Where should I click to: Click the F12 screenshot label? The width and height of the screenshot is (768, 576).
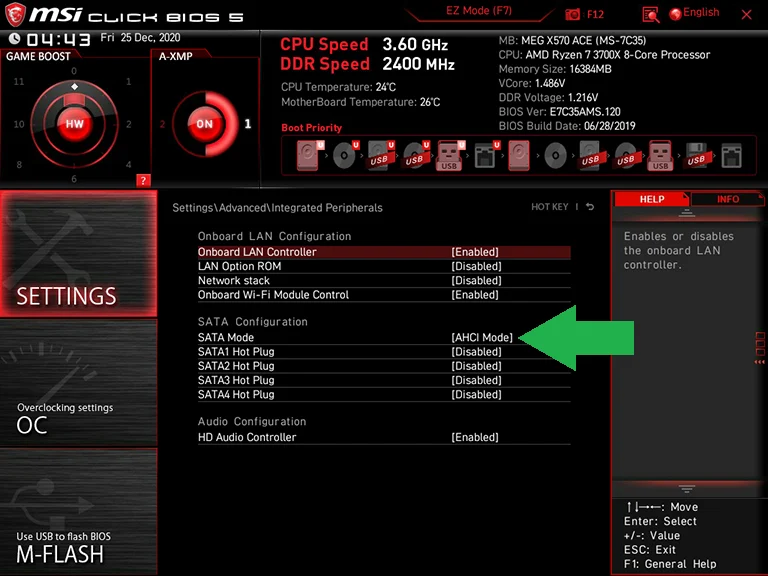pos(595,14)
